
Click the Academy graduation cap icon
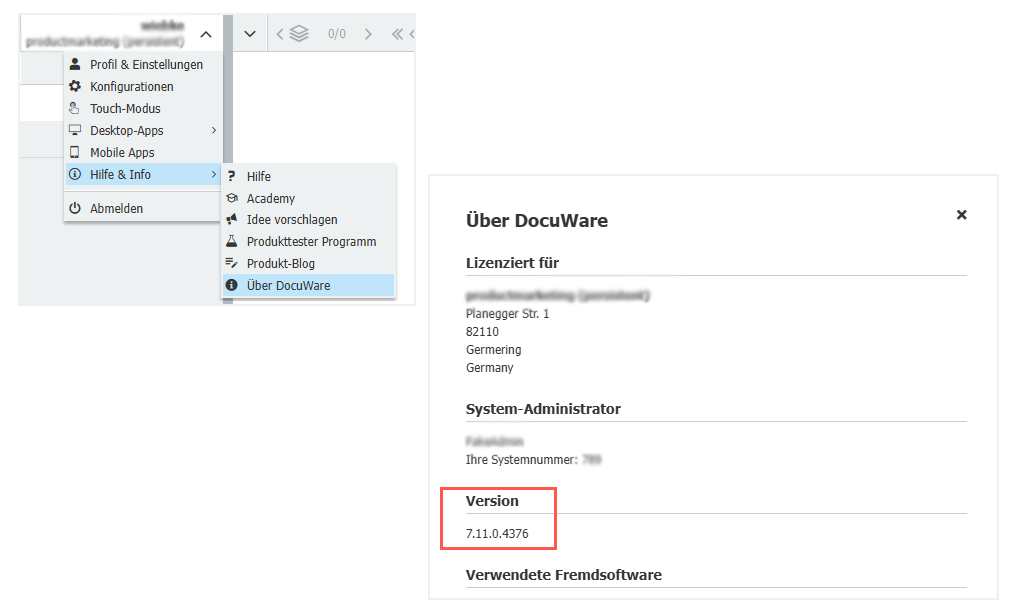click(x=232, y=197)
